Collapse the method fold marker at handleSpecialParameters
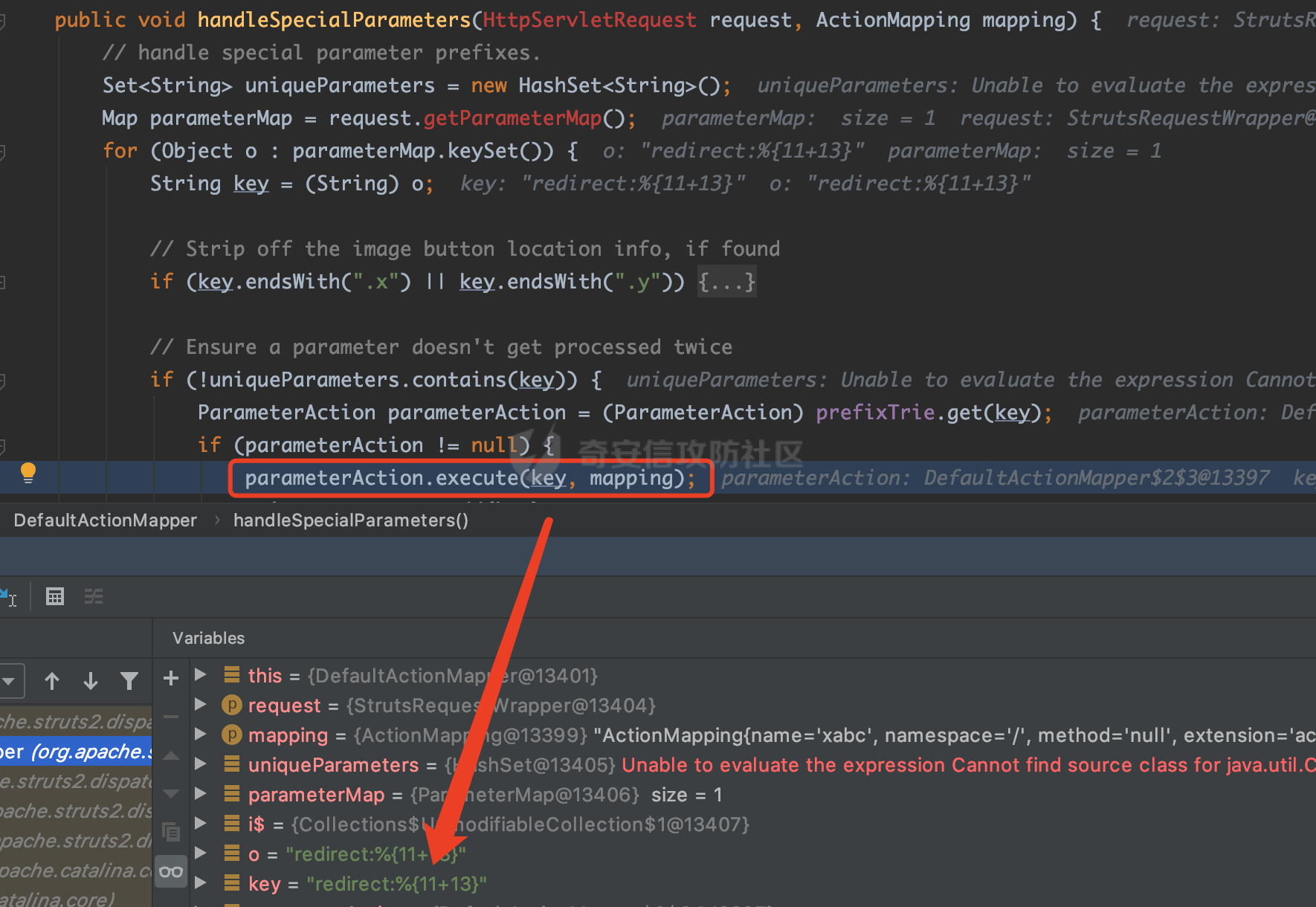Viewport: 1316px width, 907px height. click(3, 21)
